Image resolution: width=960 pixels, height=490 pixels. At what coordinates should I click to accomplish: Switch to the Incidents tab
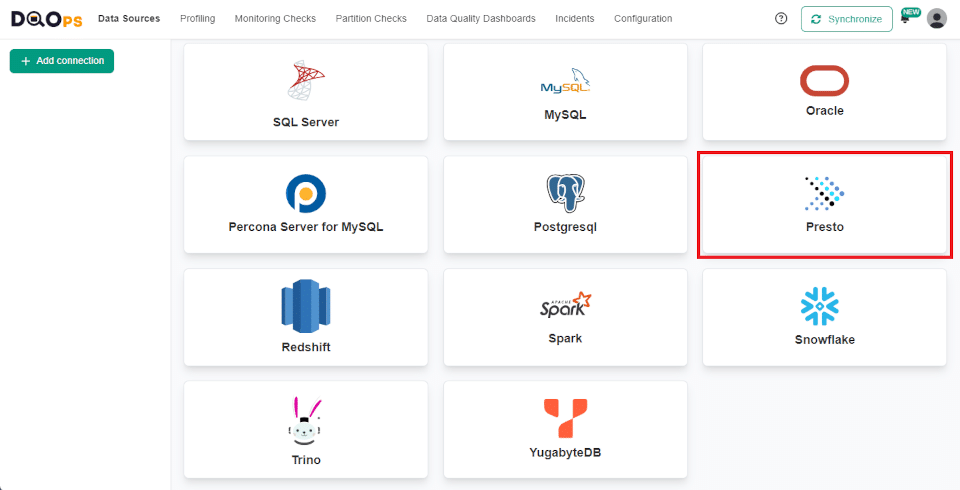tap(574, 19)
